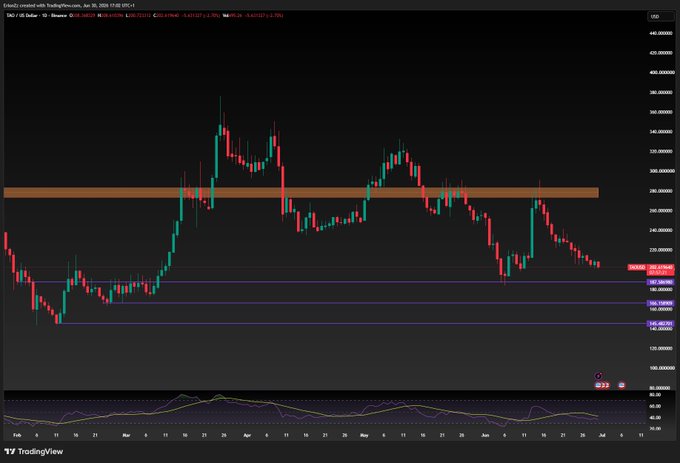Click the 240.000000 price axis label
The height and width of the screenshot is (463, 680).
tap(662, 230)
